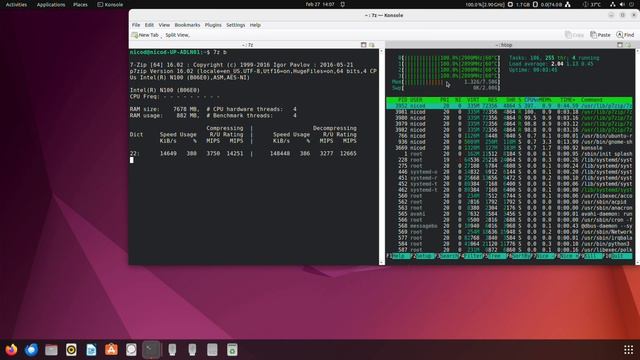Open the Settings menu in Konsole
This screenshot has height=360, width=640.
[236, 25]
